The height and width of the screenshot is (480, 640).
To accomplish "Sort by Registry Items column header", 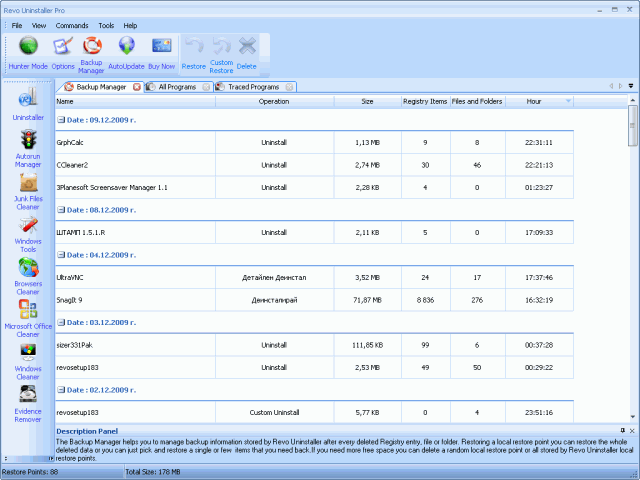I will click(x=425, y=101).
